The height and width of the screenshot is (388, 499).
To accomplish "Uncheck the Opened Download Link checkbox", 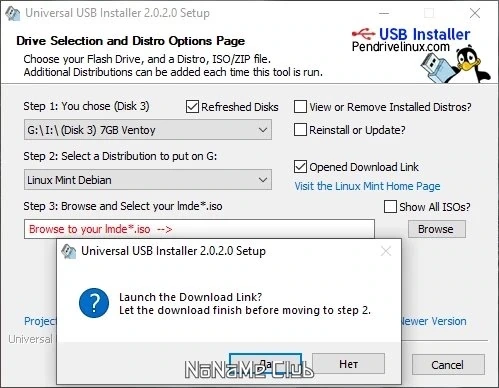I will [300, 167].
